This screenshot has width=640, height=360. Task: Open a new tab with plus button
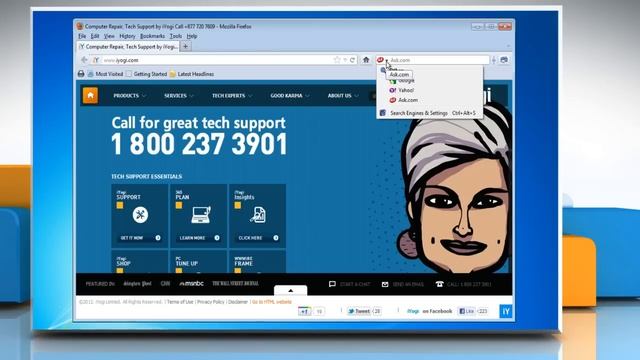[185, 47]
